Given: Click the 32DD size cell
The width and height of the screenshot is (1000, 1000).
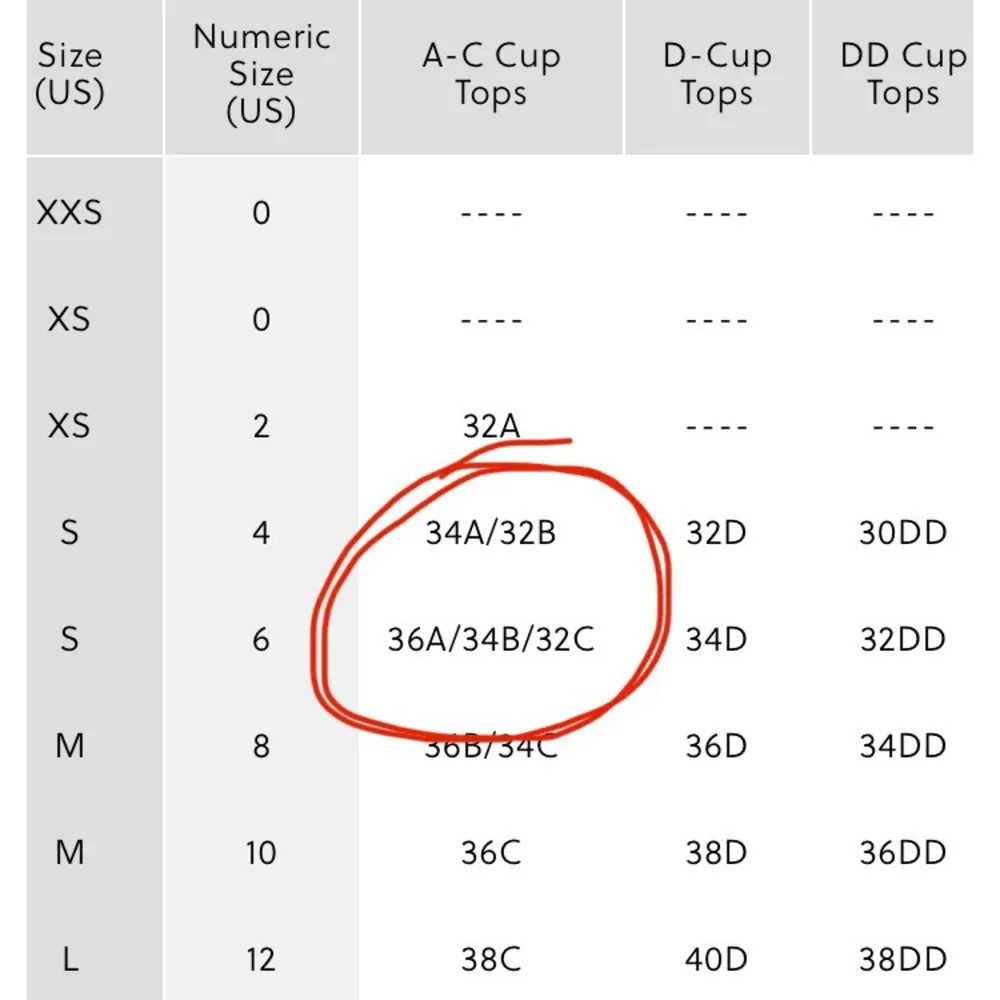Looking at the screenshot, I should pos(902,639).
